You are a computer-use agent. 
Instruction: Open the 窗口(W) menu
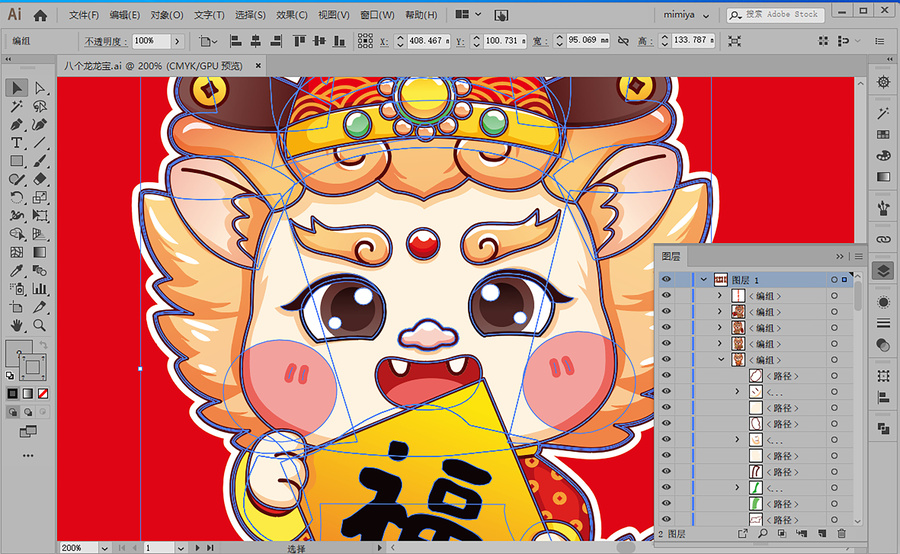(377, 15)
